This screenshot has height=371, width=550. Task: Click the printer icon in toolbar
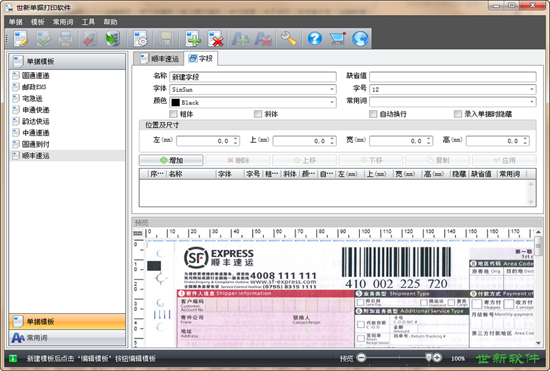coord(65,39)
